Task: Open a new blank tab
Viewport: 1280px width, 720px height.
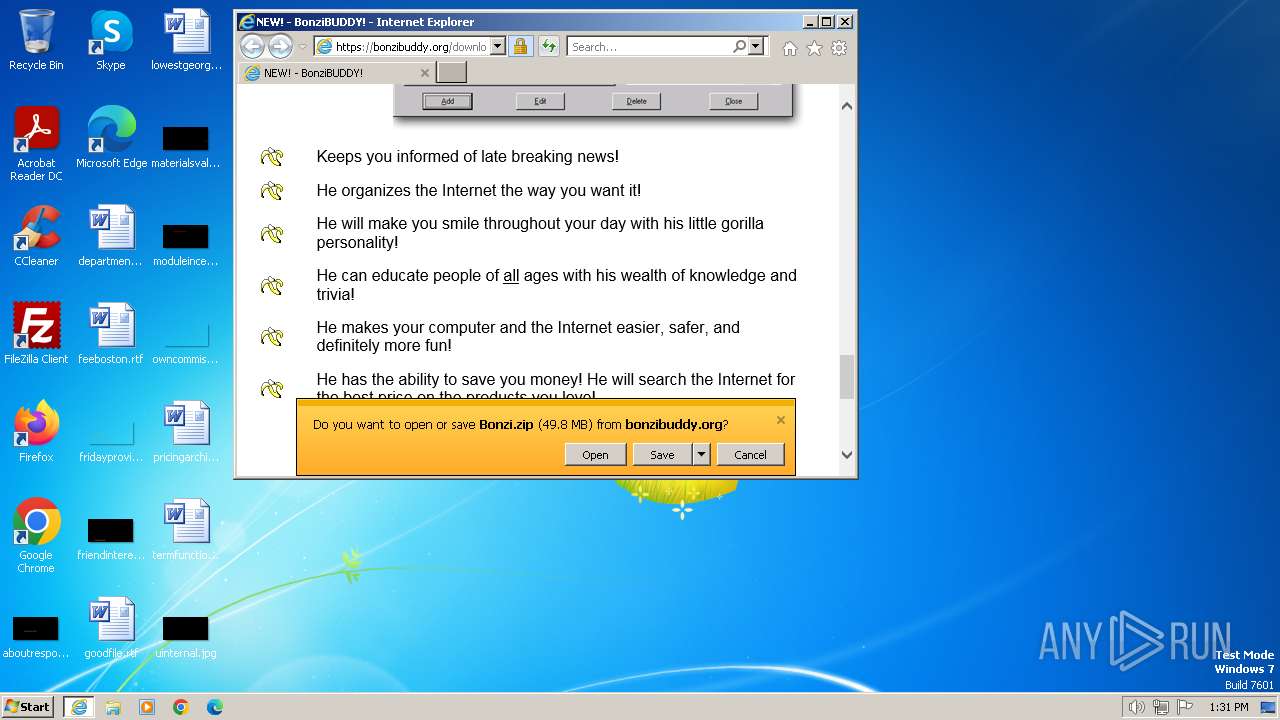Action: coord(452,72)
